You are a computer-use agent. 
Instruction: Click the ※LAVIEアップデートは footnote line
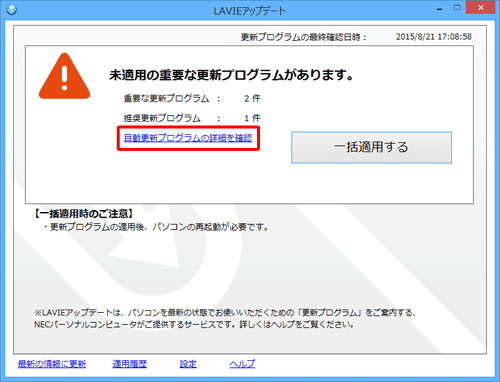(225, 313)
